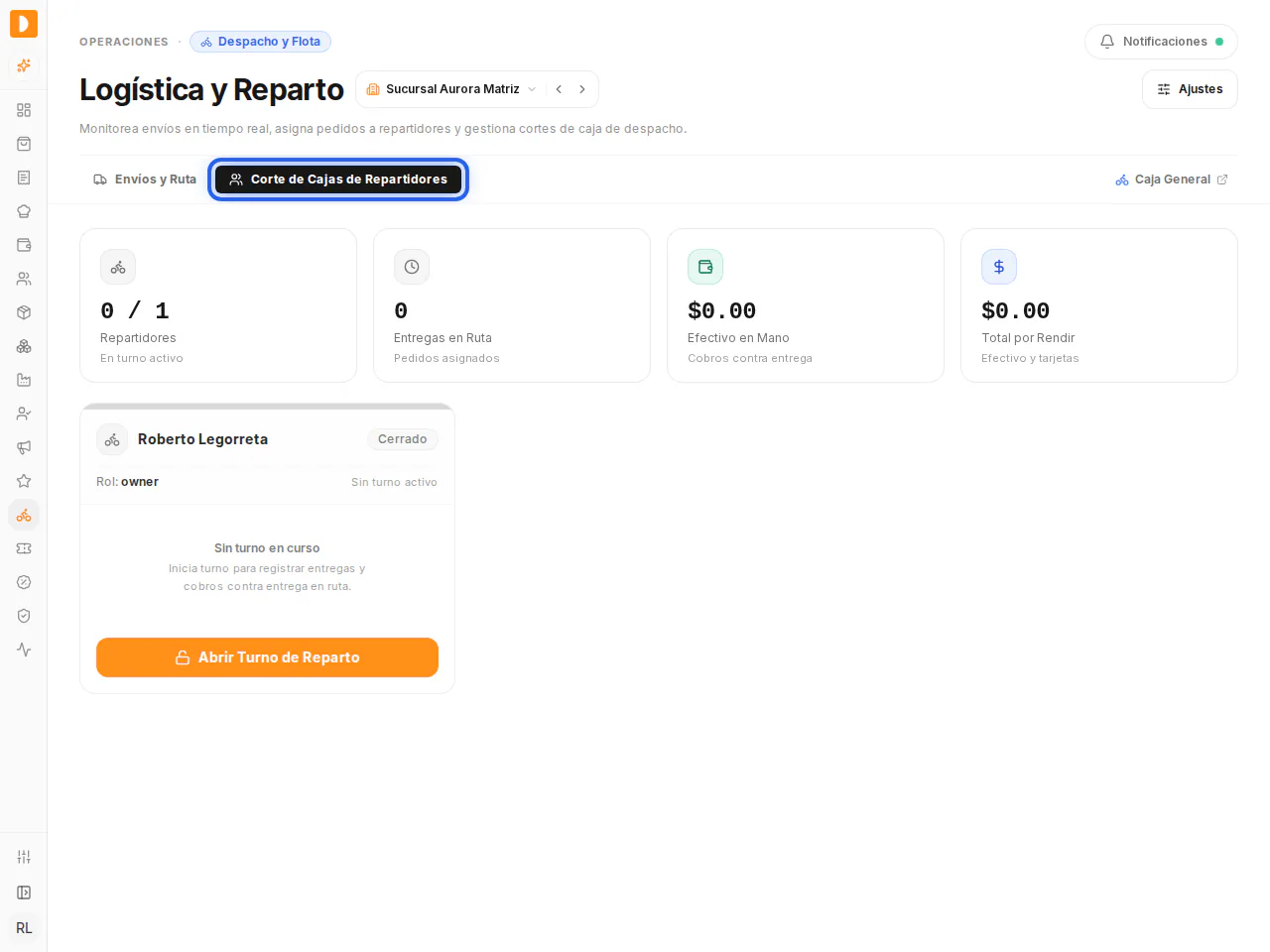Open the Caja General link
1270x952 pixels.
[x=1172, y=179]
